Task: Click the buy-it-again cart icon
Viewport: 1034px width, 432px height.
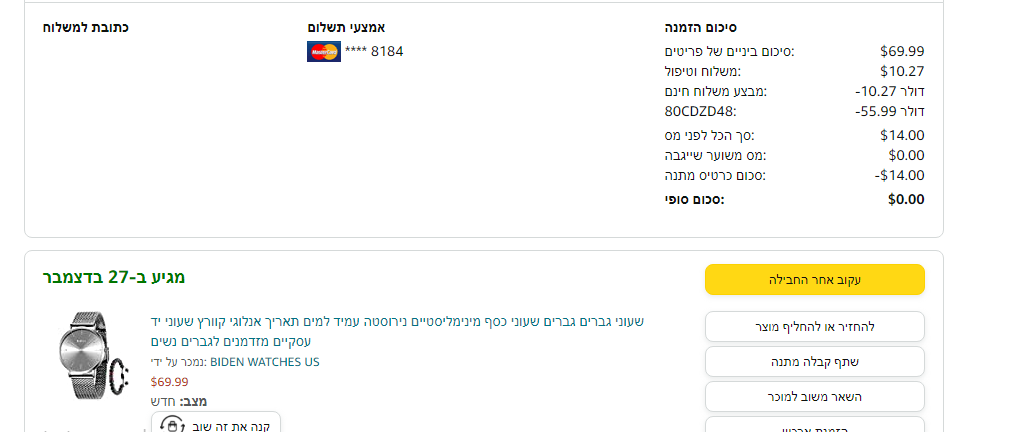Action: click(x=171, y=424)
